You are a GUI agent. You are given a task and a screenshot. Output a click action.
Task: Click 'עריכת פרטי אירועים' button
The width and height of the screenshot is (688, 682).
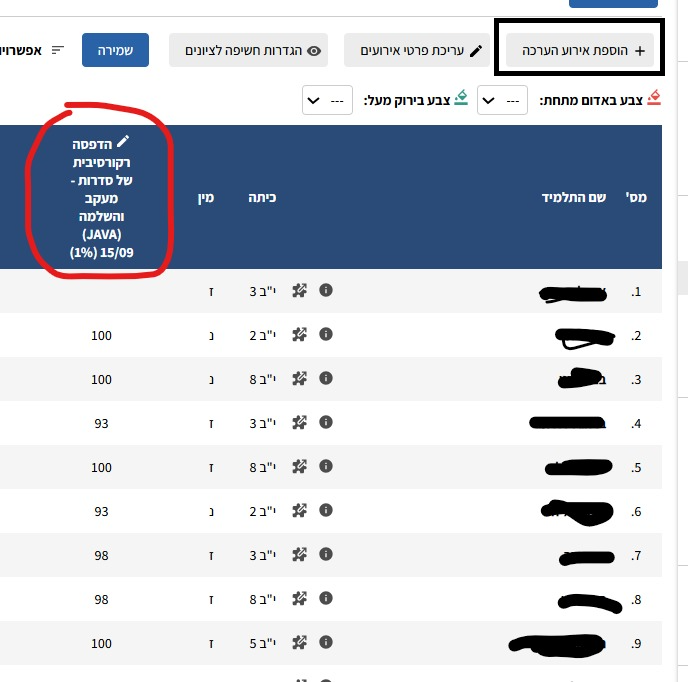click(x=419, y=50)
